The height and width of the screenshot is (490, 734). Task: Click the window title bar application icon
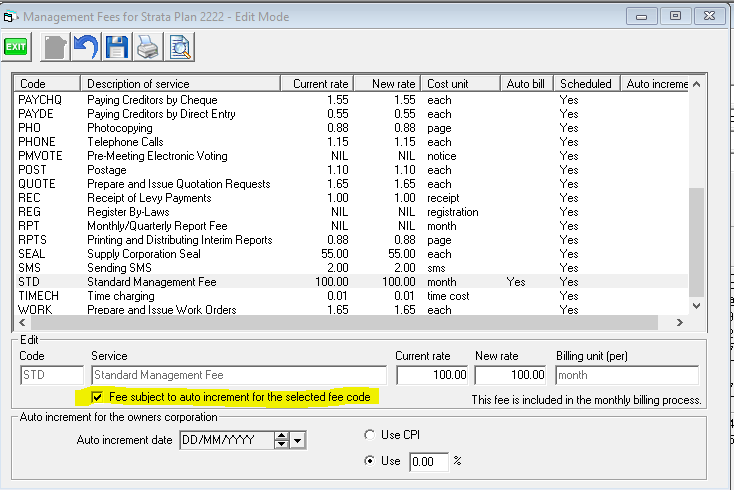(11, 16)
